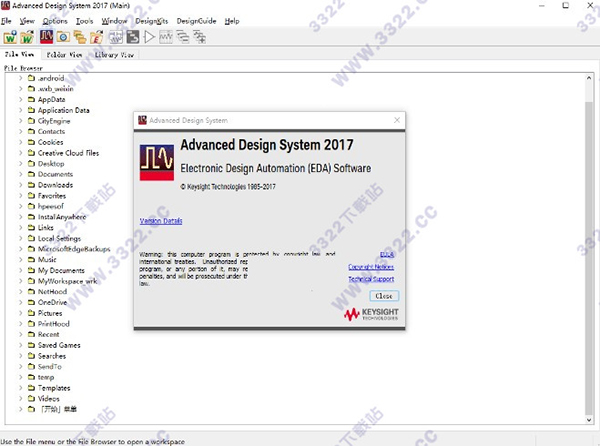Image resolution: width=600 pixels, height=446 pixels.
Task: Switch to the Folder View tab
Action: (64, 55)
